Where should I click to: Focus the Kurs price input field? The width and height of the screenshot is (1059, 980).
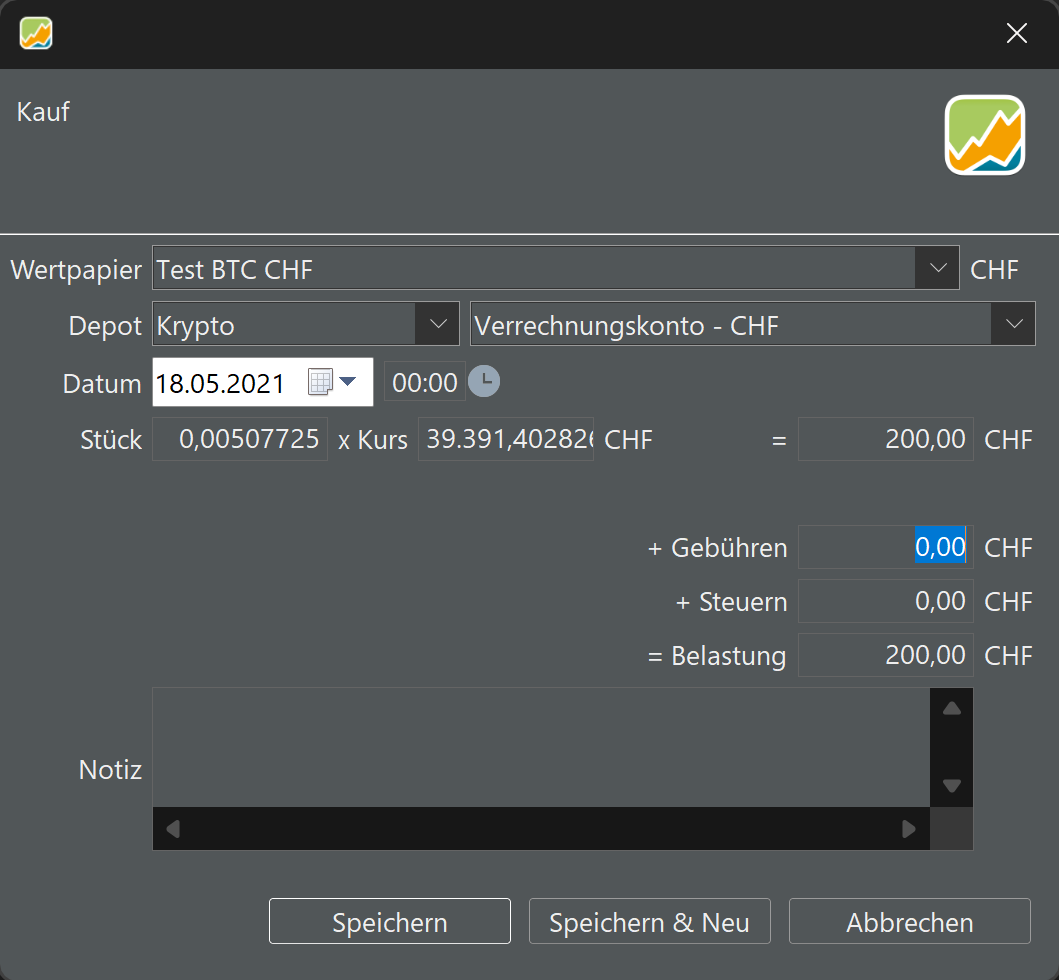point(505,439)
